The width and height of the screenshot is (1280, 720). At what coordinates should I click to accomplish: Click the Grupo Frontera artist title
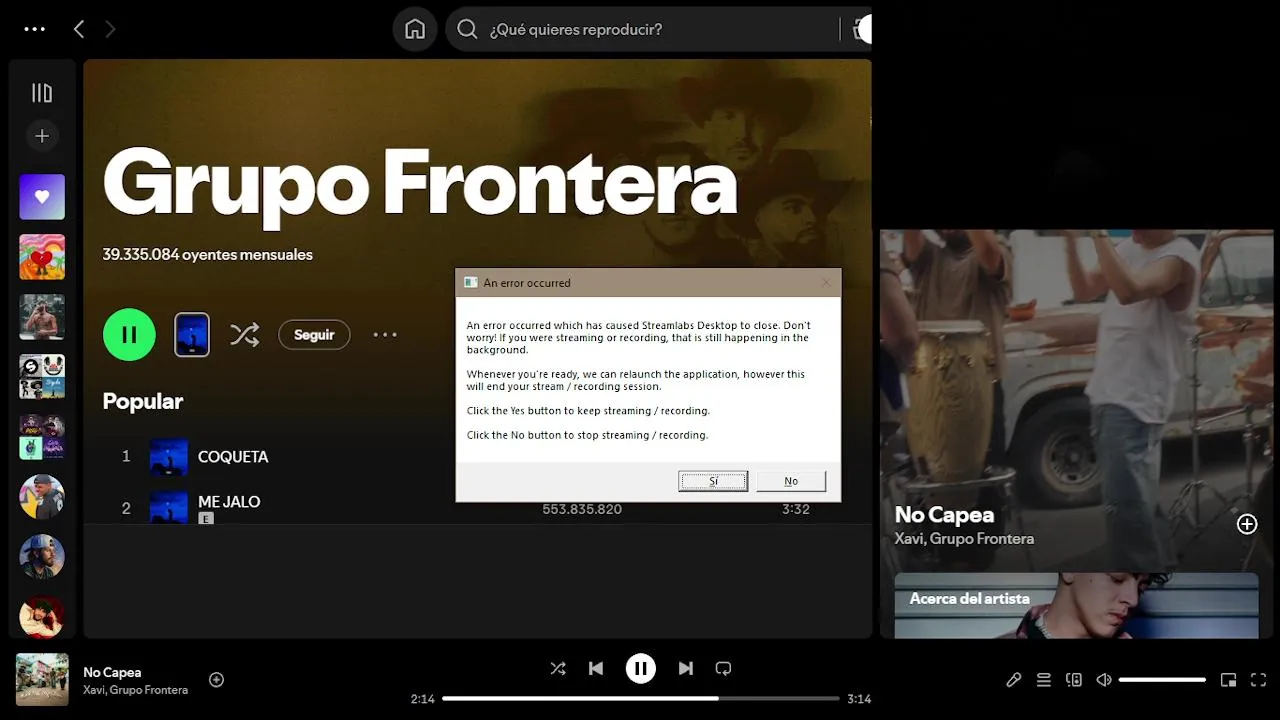point(420,185)
